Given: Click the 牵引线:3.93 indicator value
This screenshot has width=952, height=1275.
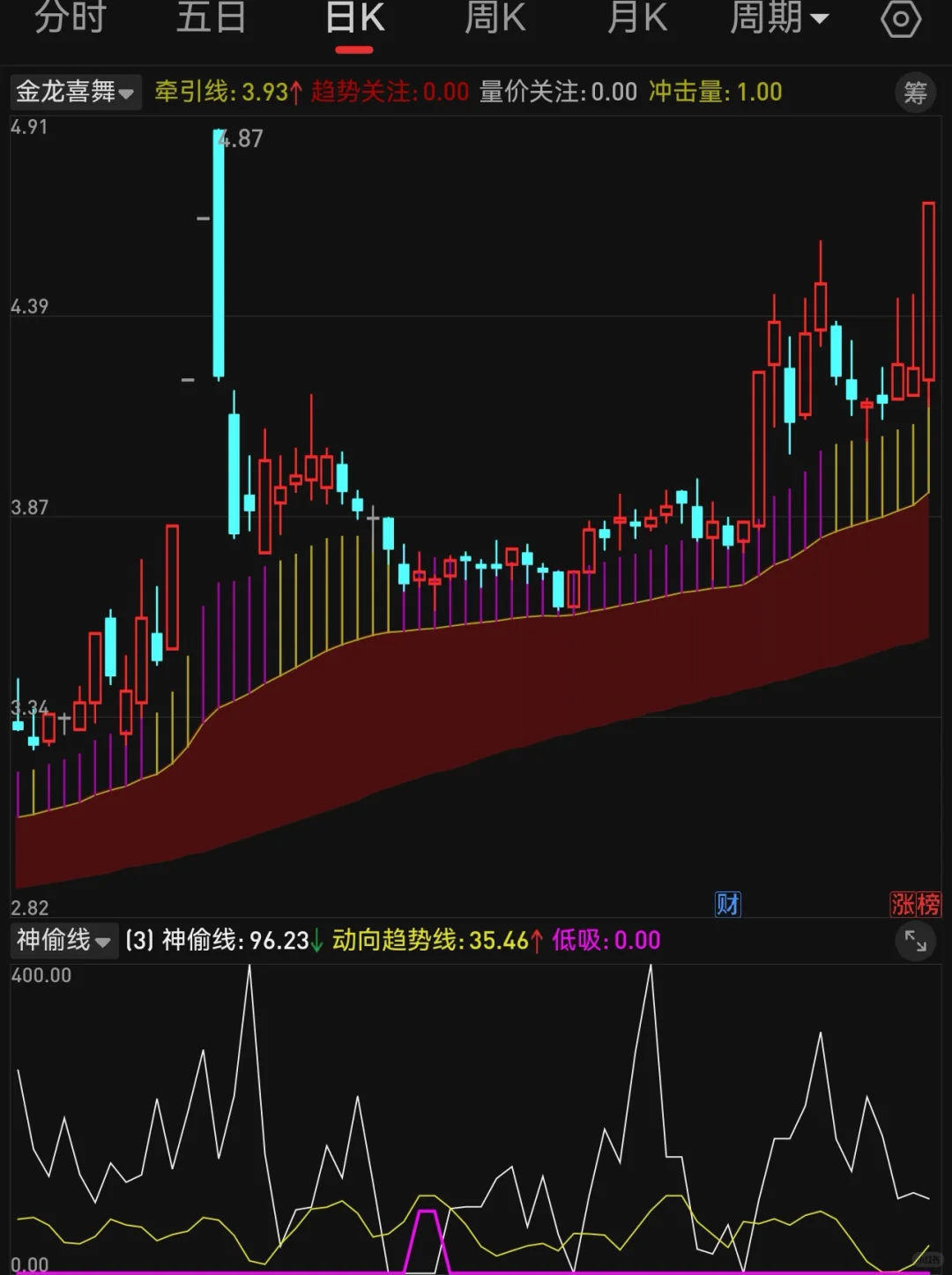Looking at the screenshot, I should pos(228,92).
